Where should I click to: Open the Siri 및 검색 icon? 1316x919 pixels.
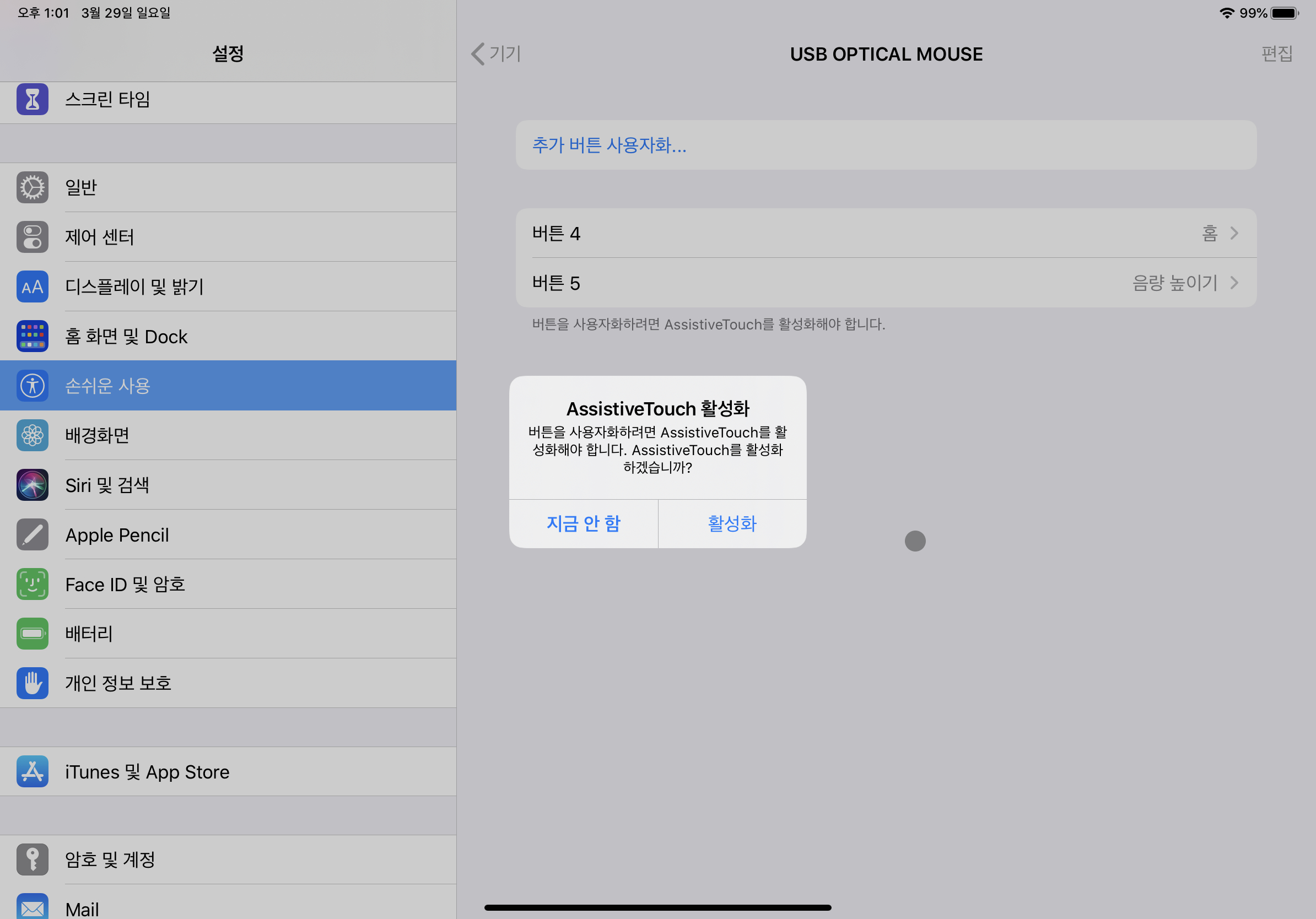pos(32,485)
